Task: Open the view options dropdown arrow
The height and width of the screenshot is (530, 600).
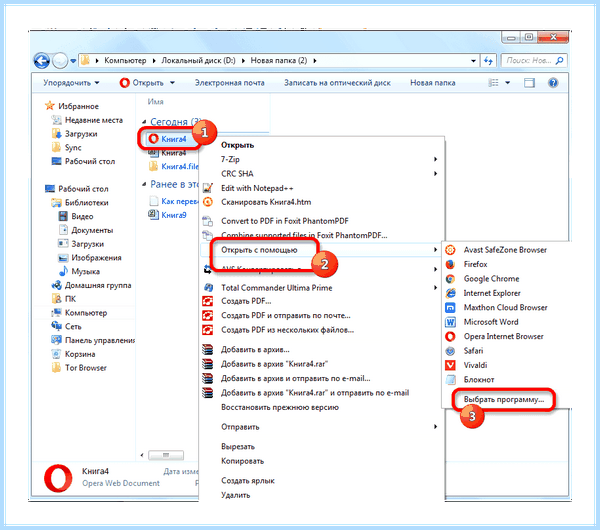Action: (508, 83)
